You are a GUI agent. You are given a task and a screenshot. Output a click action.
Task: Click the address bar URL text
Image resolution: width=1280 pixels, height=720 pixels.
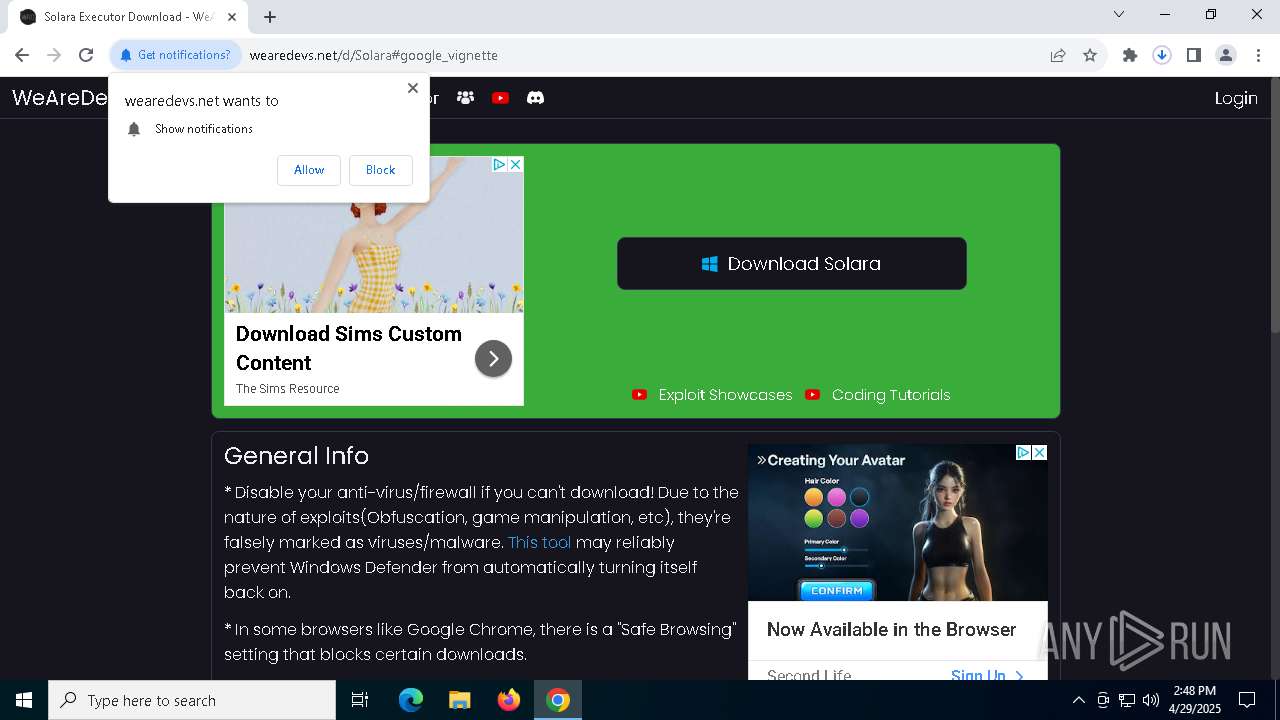(373, 55)
